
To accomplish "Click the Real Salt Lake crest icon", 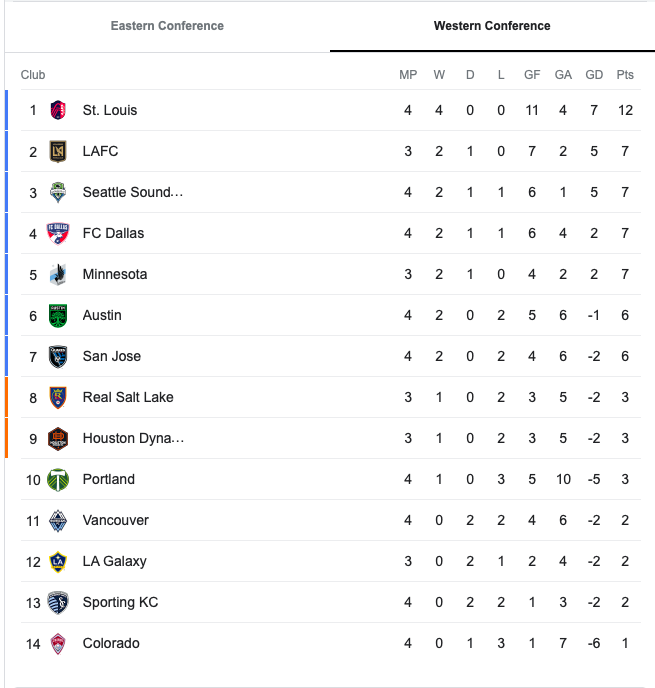I will (x=58, y=397).
